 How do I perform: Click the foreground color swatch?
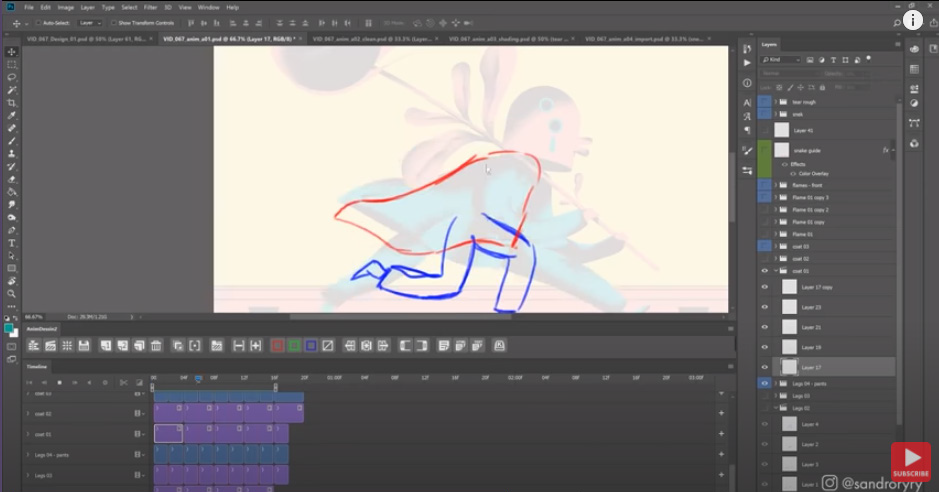(x=9, y=327)
